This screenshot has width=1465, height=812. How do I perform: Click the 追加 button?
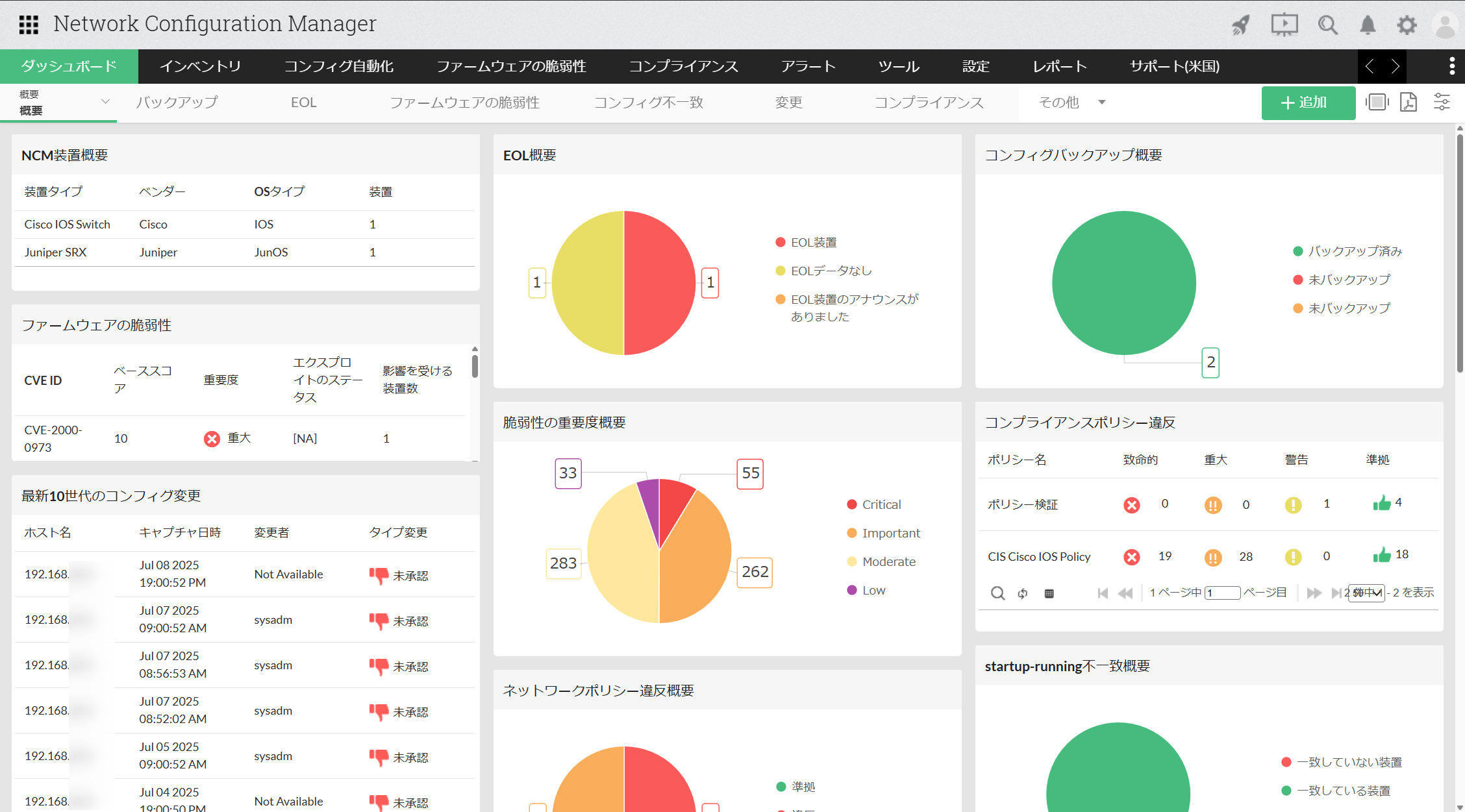click(1308, 103)
